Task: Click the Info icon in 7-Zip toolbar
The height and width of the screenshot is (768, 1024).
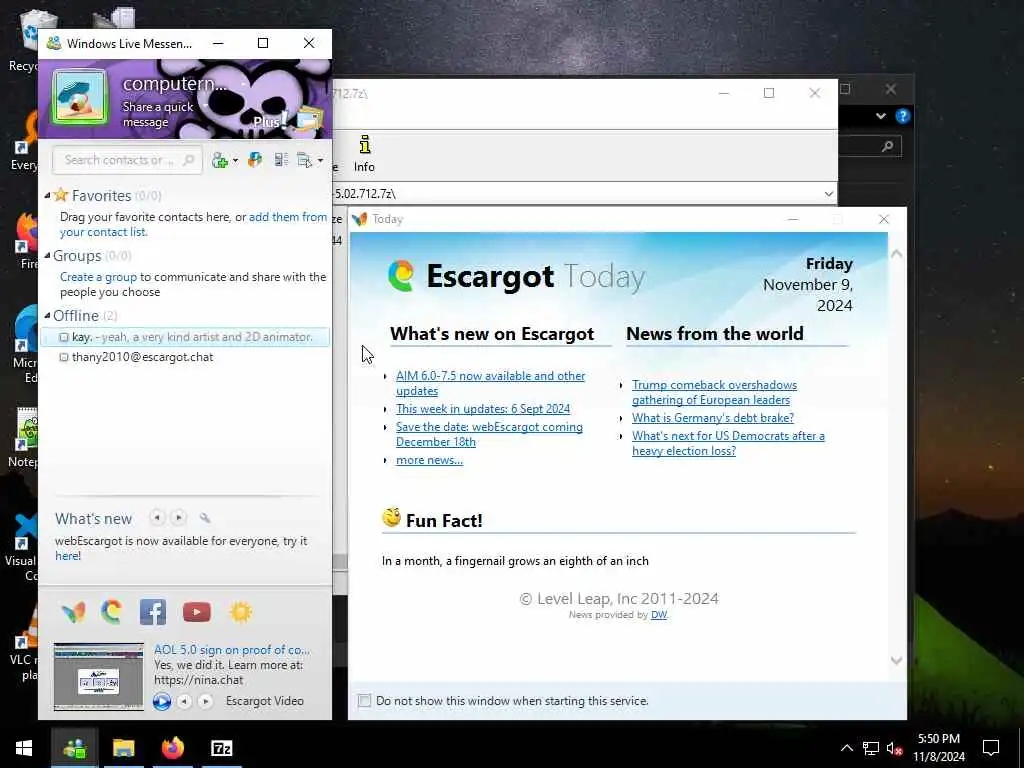Action: click(364, 154)
